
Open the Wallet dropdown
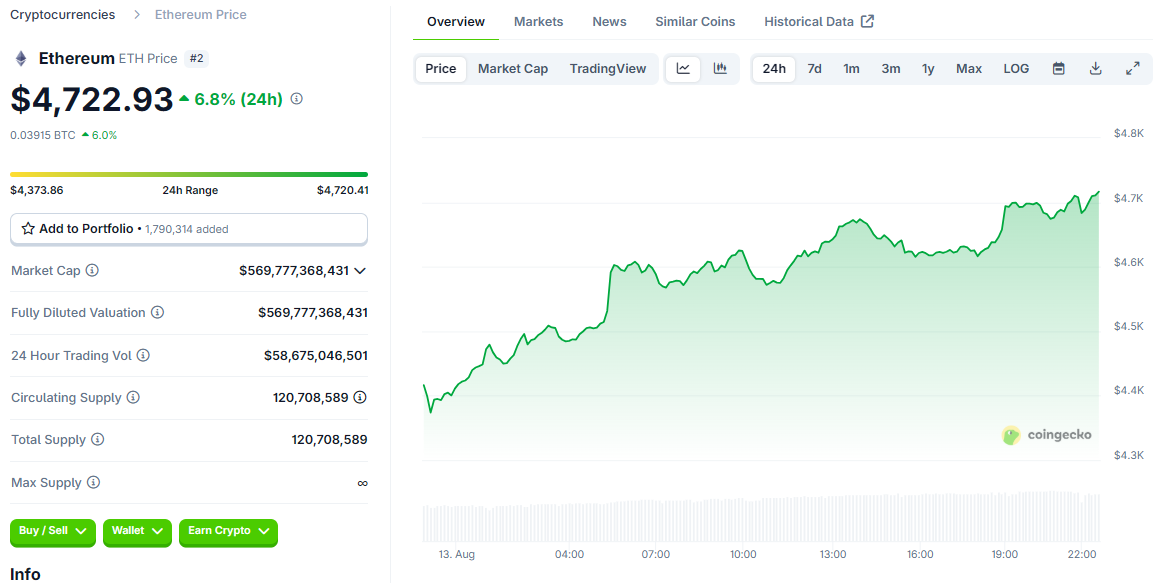pos(137,531)
